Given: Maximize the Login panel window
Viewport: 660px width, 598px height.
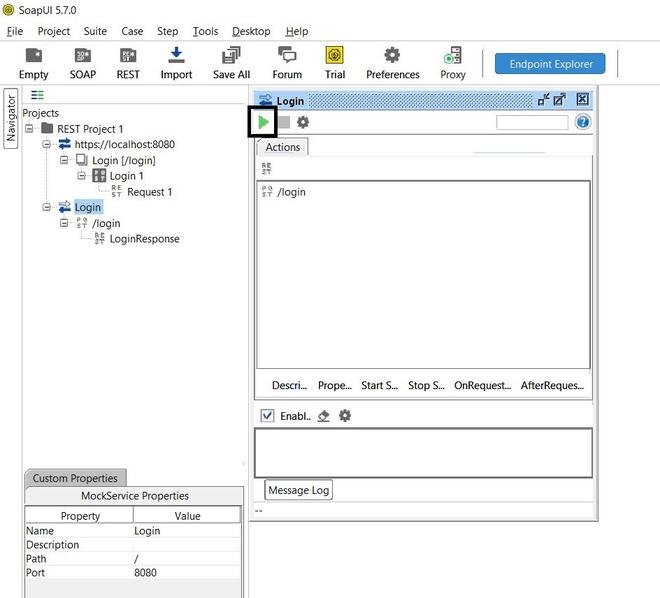Looking at the screenshot, I should [x=559, y=100].
